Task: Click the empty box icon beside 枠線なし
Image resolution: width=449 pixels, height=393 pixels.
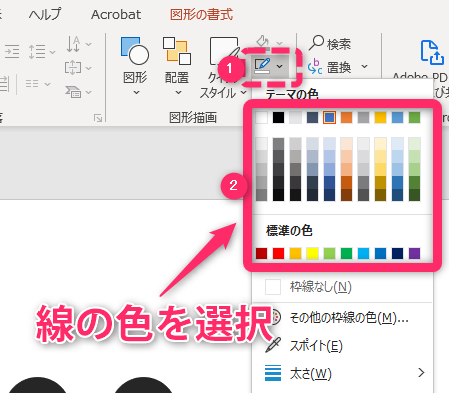Action: click(x=273, y=287)
